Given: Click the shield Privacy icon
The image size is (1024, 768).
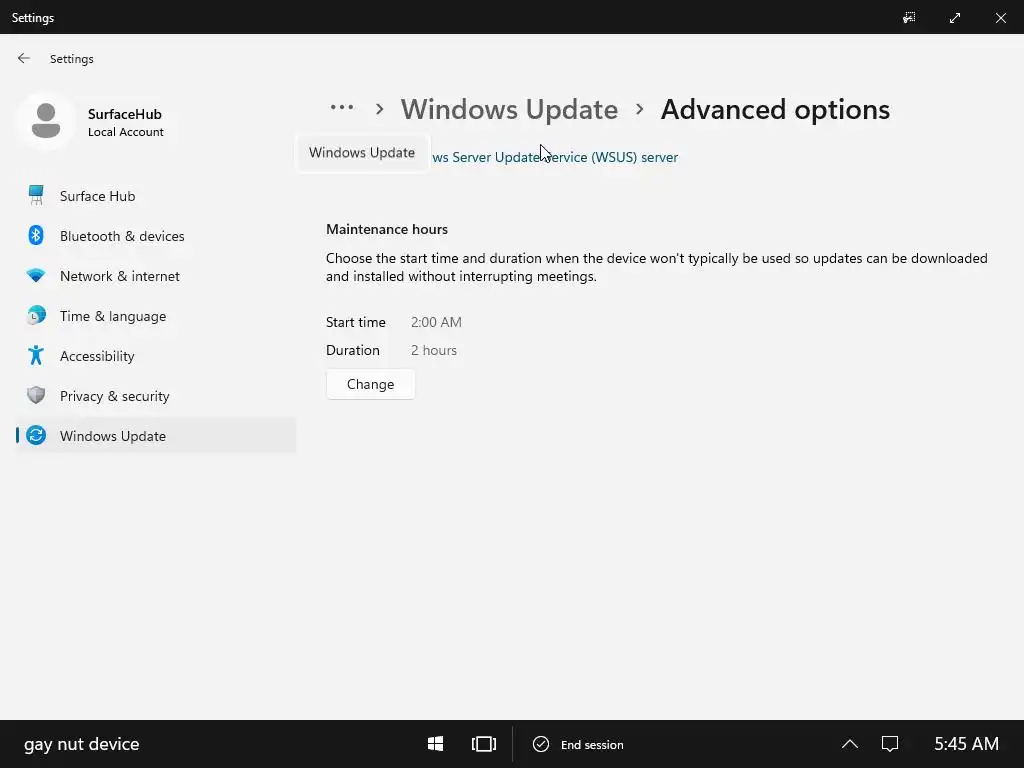Looking at the screenshot, I should point(36,395).
